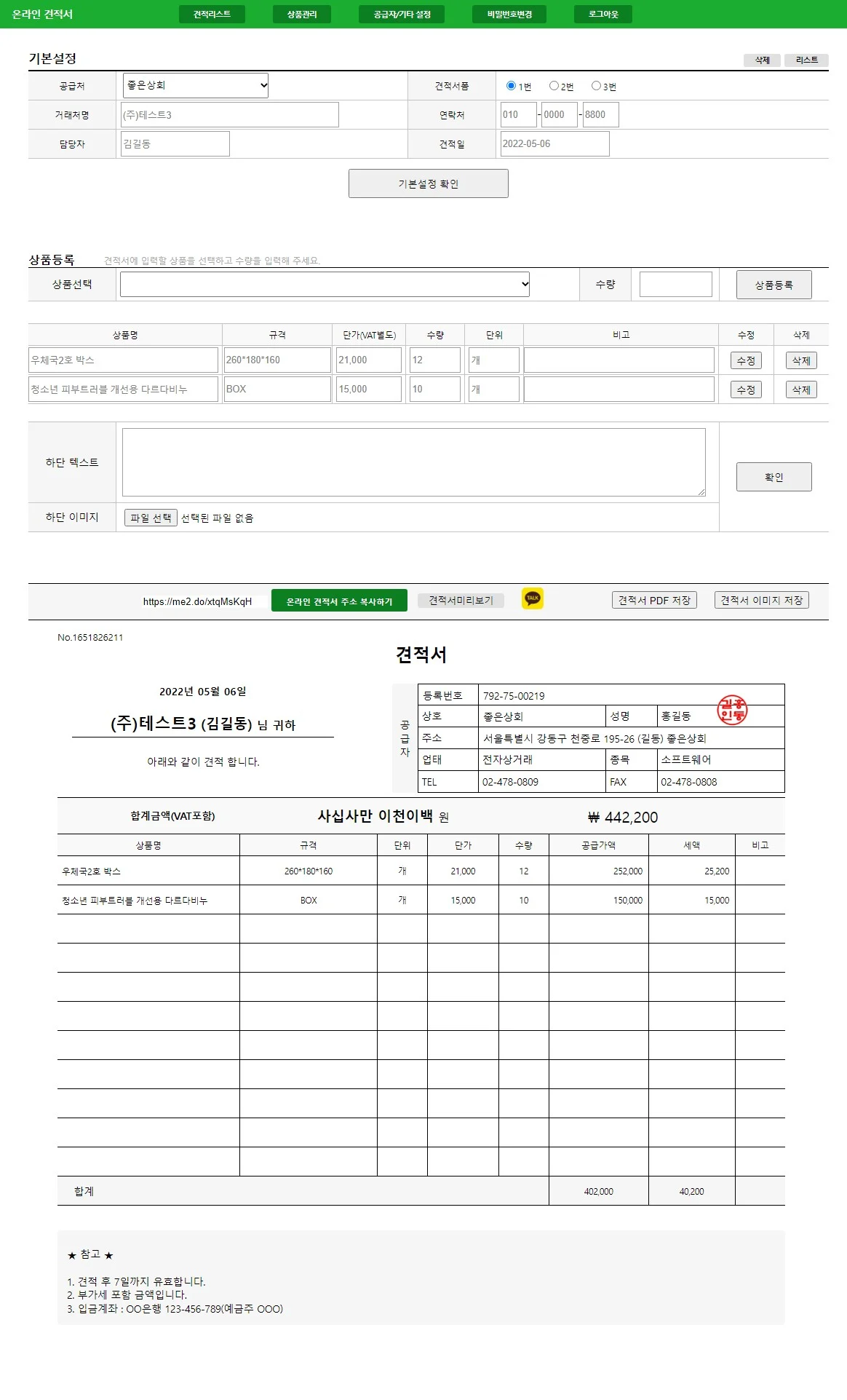This screenshot has width=847, height=1400.
Task: Click 온라인 견적서 주소 복사하기 button
Action: (339, 601)
